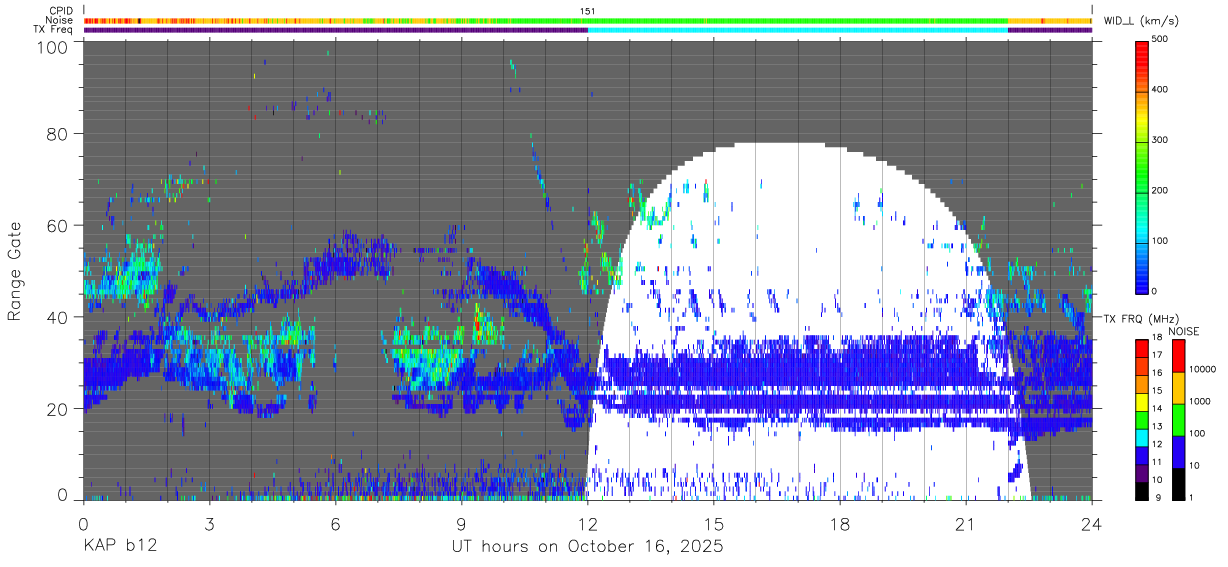
Task: Click the UT hours date axis title
Action: click(587, 547)
